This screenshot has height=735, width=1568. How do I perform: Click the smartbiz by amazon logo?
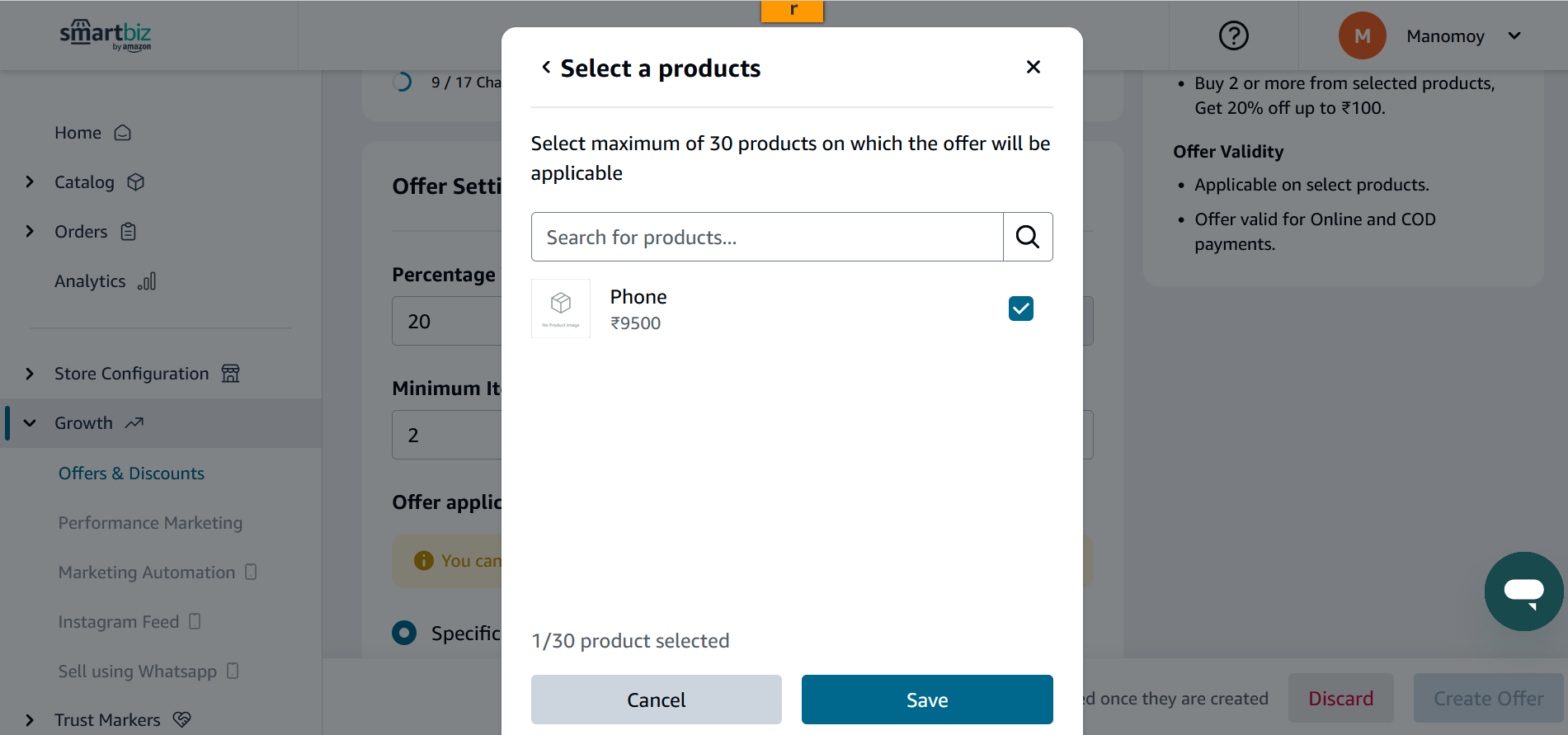106,35
